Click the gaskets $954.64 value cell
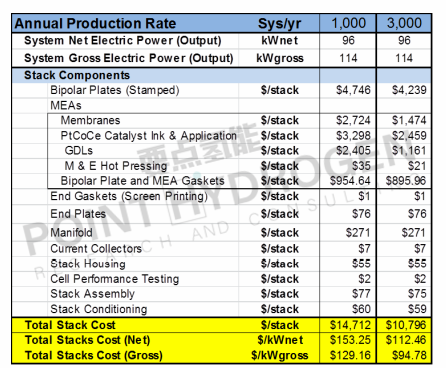This screenshot has width=446, height=368. (x=348, y=181)
